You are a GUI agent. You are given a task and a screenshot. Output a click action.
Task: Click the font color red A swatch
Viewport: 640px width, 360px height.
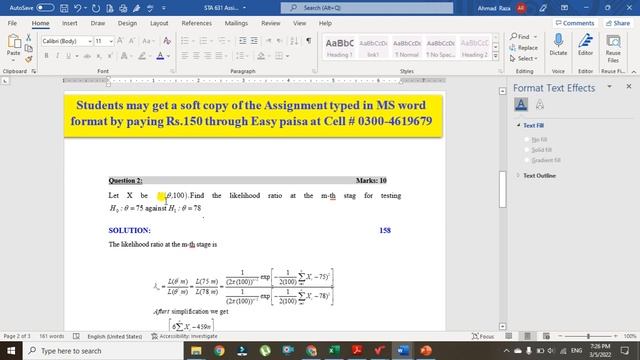[x=160, y=56]
